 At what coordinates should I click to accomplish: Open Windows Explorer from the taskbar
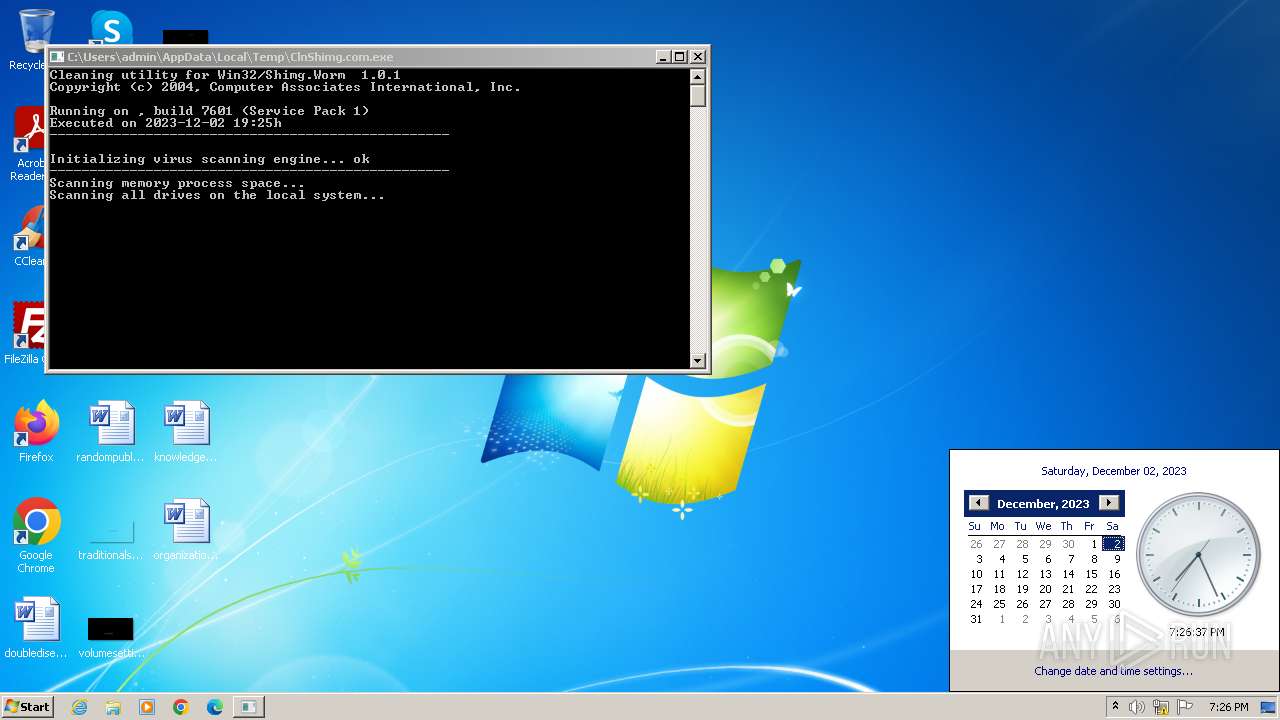[x=113, y=707]
